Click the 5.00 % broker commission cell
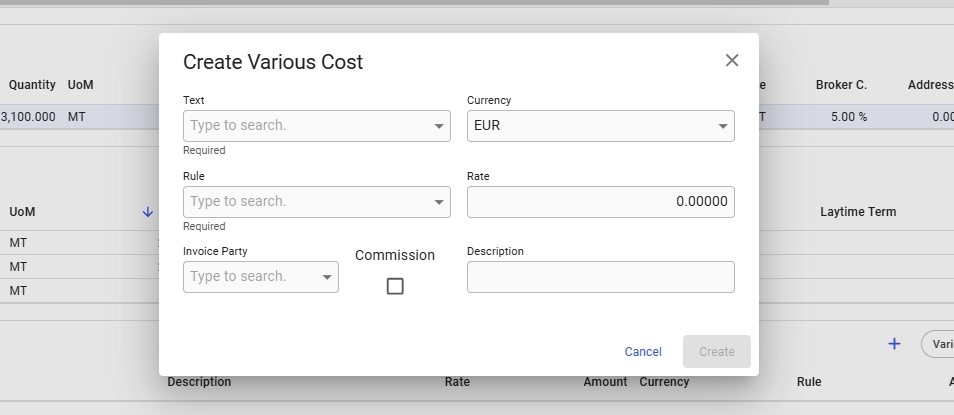 click(848, 117)
